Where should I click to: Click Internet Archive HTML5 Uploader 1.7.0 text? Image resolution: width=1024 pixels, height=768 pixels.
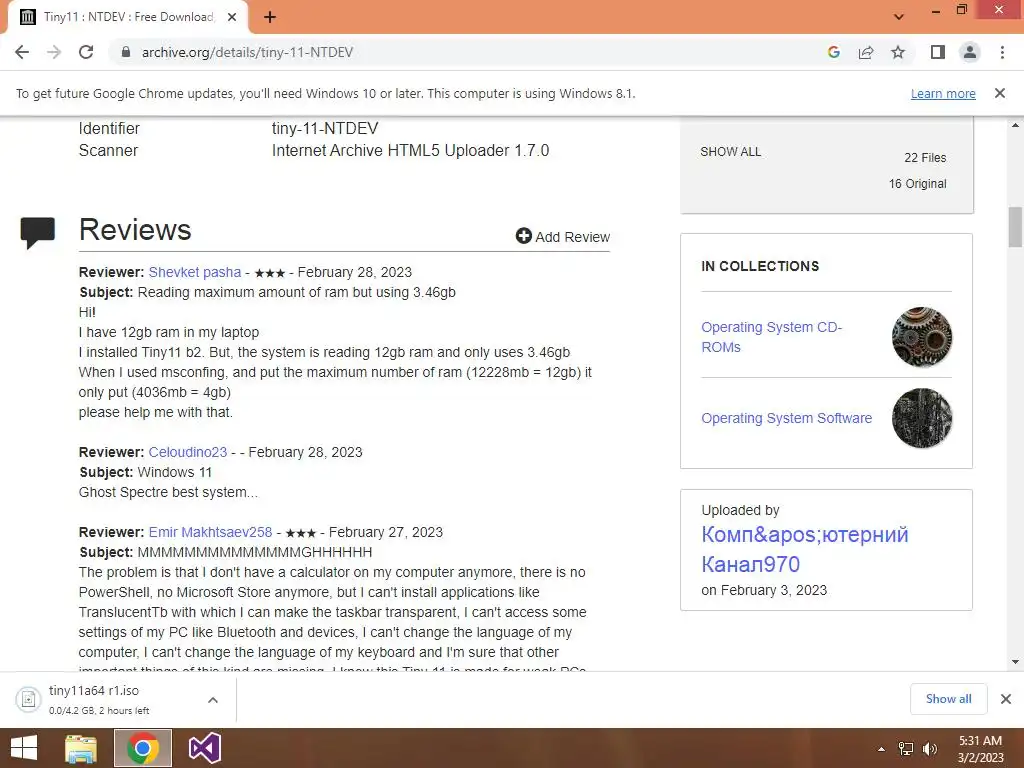click(x=410, y=150)
